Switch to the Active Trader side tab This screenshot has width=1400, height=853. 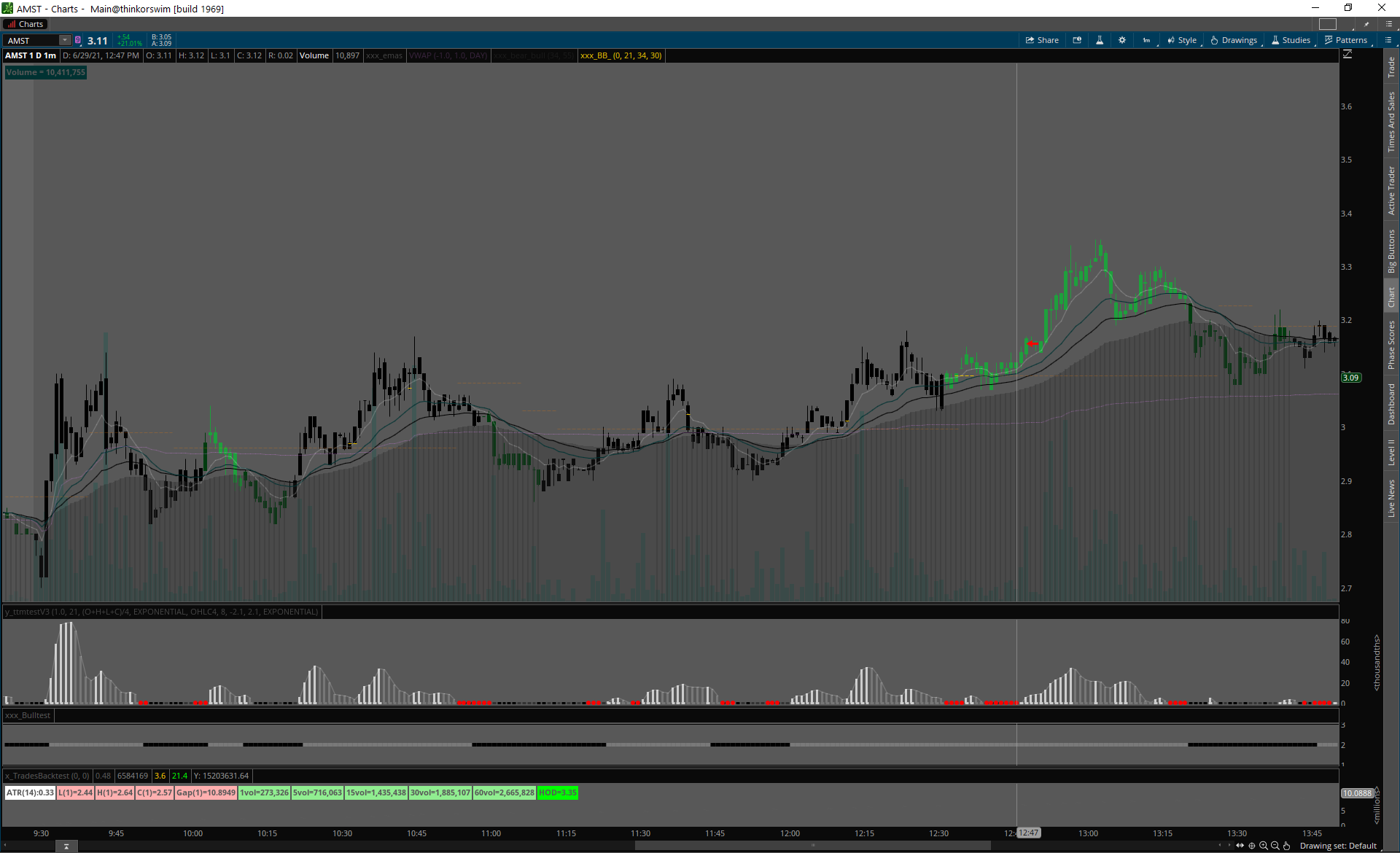point(1391,190)
